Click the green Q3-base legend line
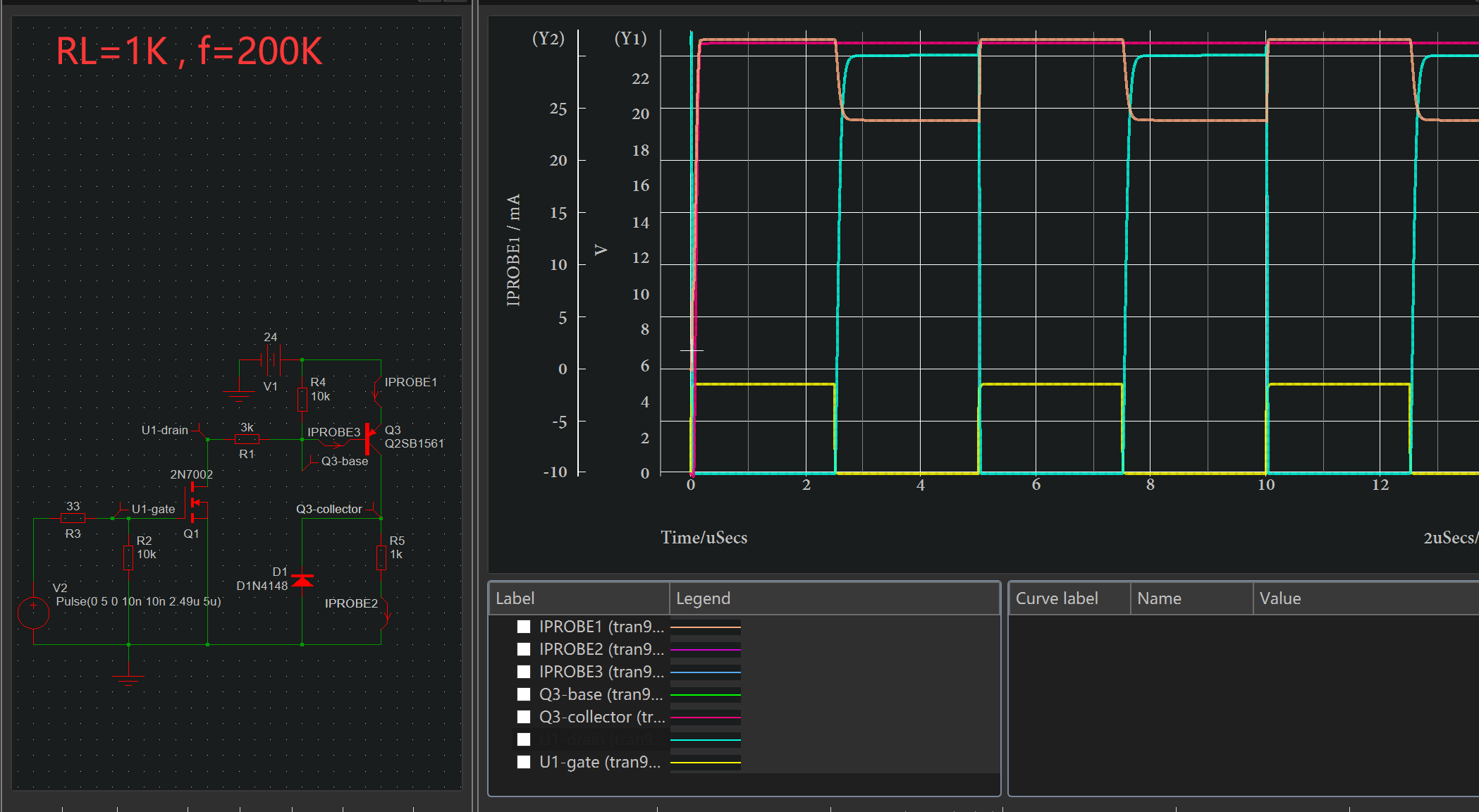This screenshot has width=1479, height=812. [705, 695]
